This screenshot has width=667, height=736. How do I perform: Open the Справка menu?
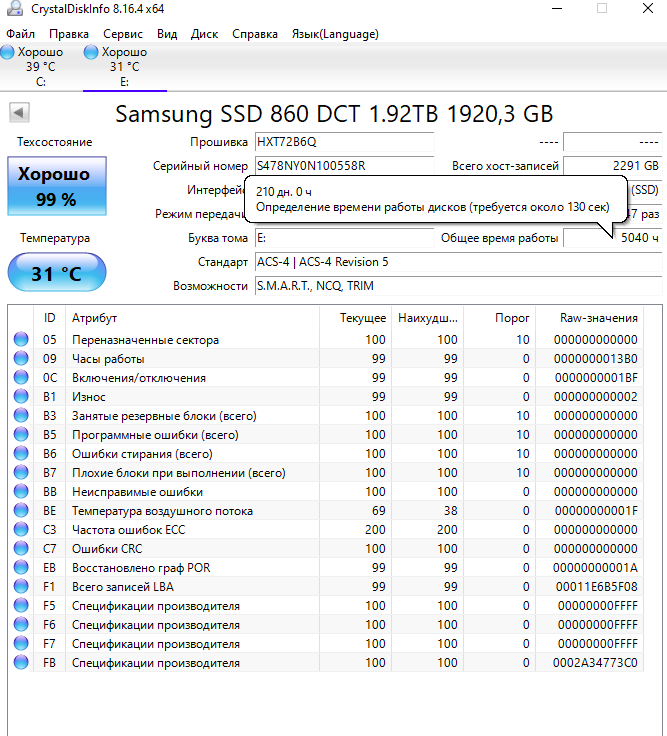click(255, 34)
